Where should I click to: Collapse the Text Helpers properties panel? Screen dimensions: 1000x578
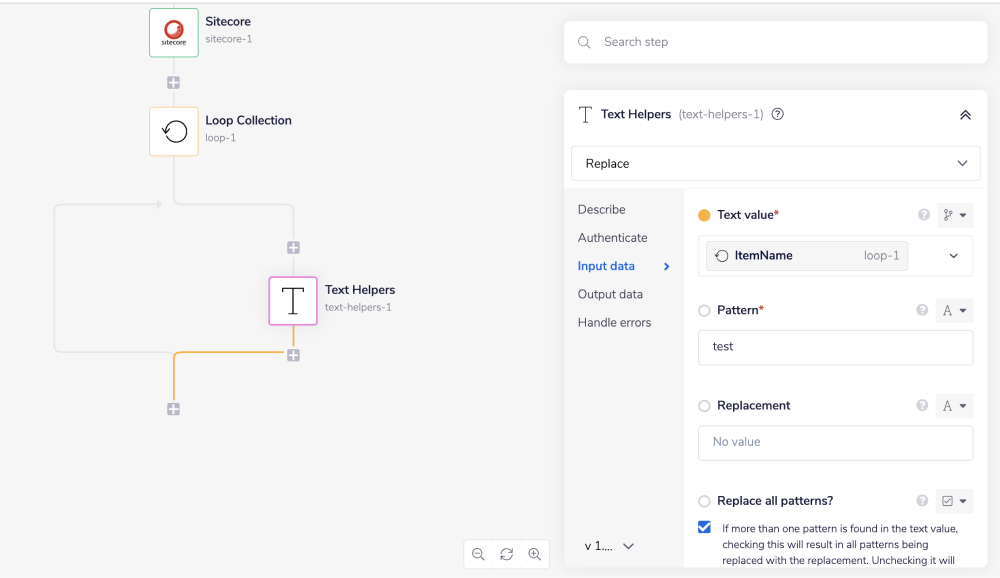click(x=965, y=115)
